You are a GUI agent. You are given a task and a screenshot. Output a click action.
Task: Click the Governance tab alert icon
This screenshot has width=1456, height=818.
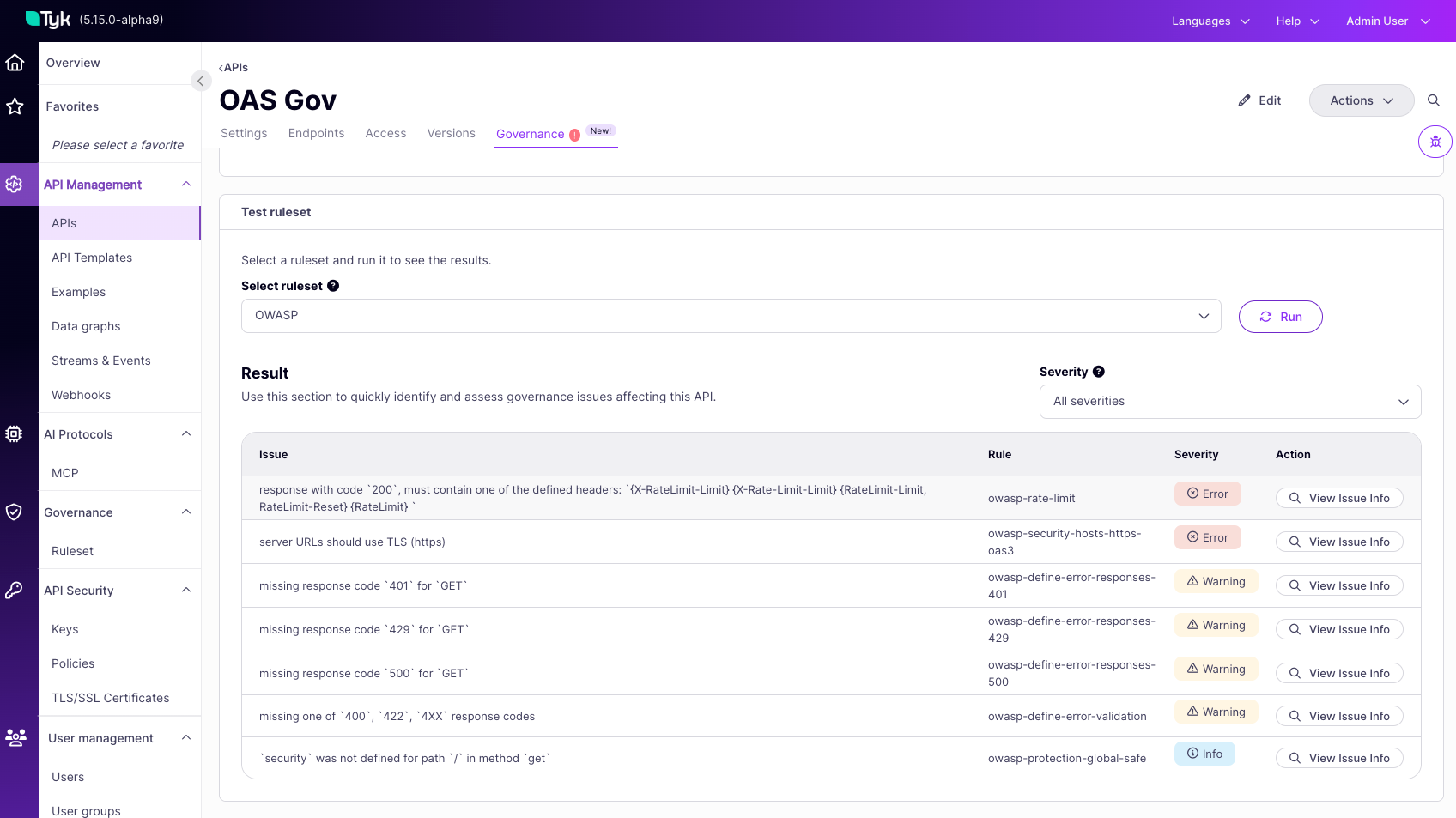(575, 135)
